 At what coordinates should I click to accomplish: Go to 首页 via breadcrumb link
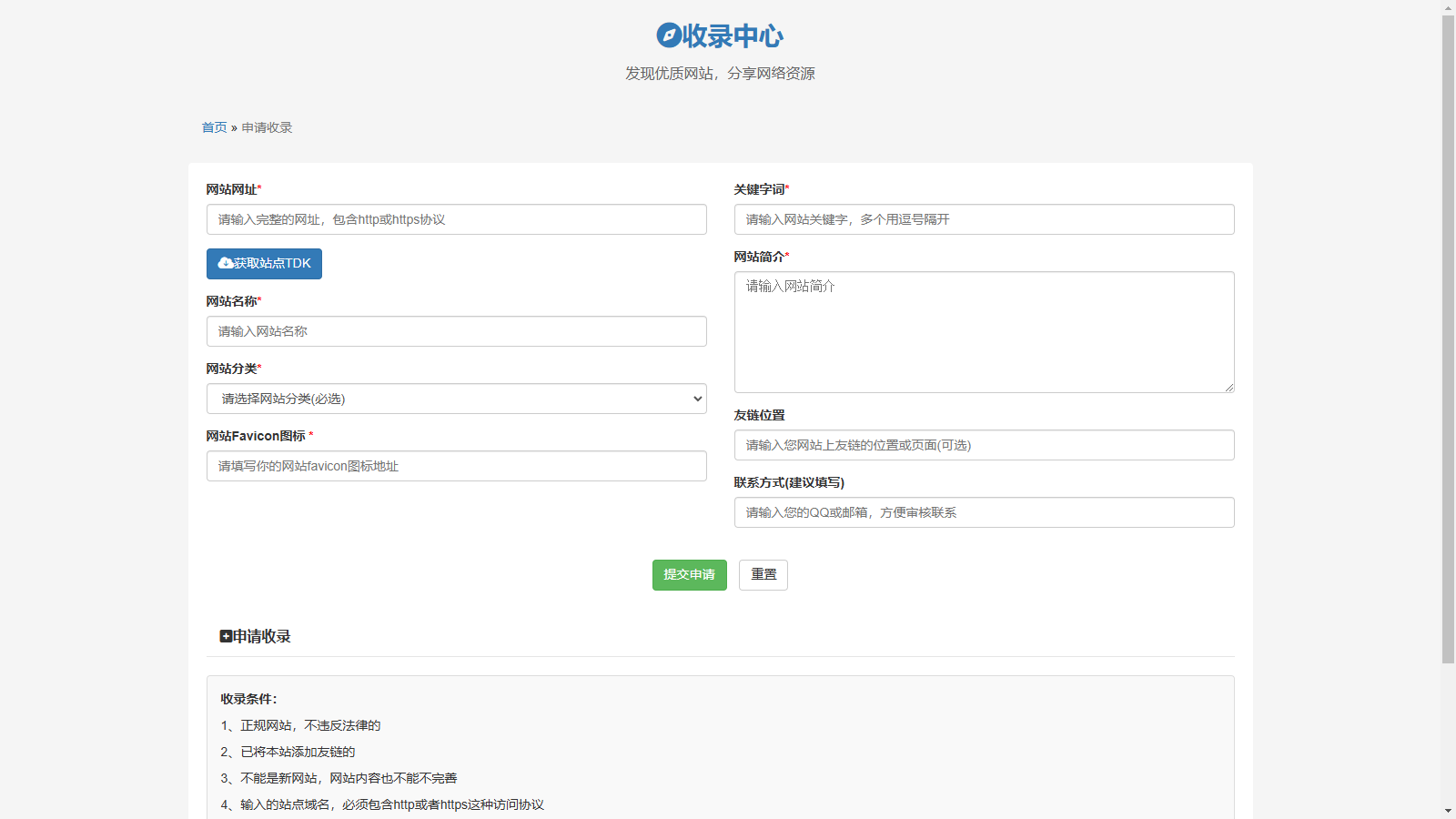[x=214, y=127]
